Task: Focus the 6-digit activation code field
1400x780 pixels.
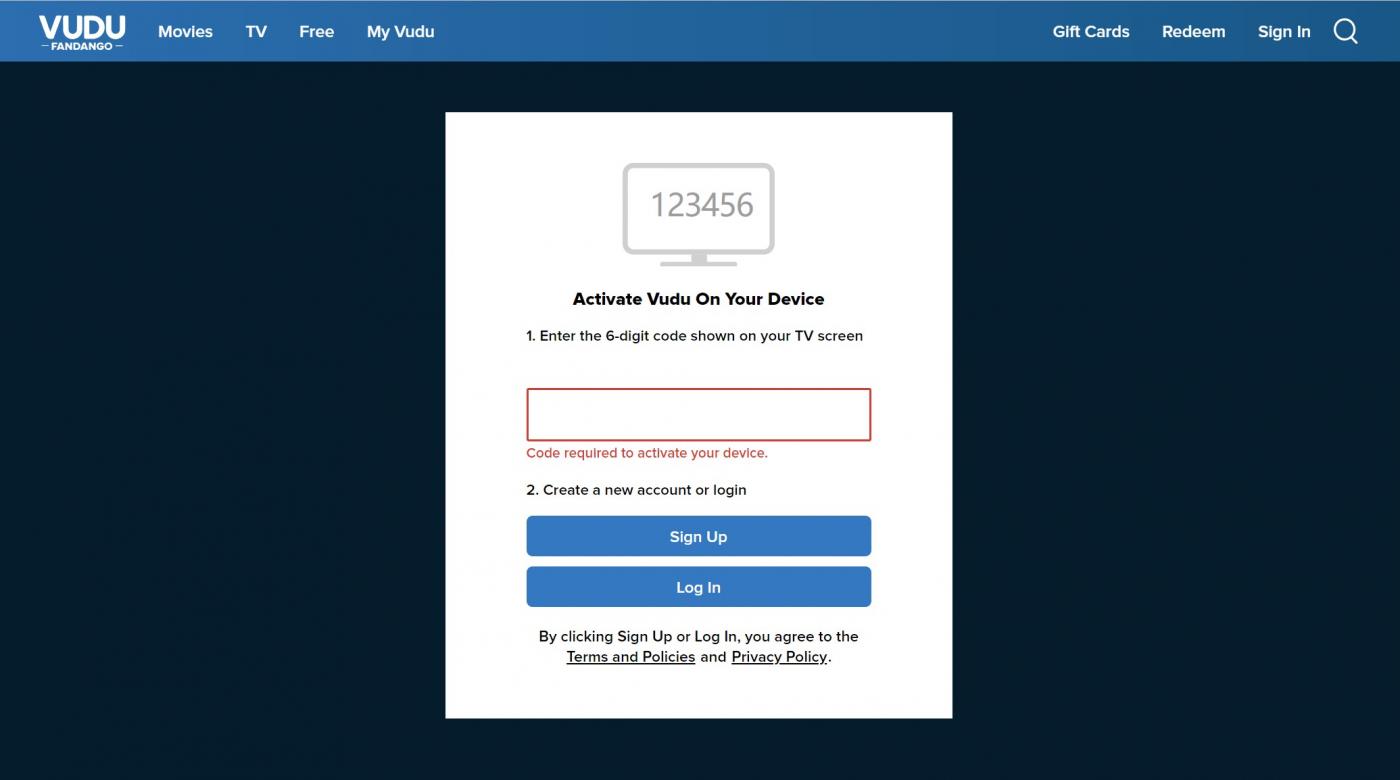Action: 699,414
